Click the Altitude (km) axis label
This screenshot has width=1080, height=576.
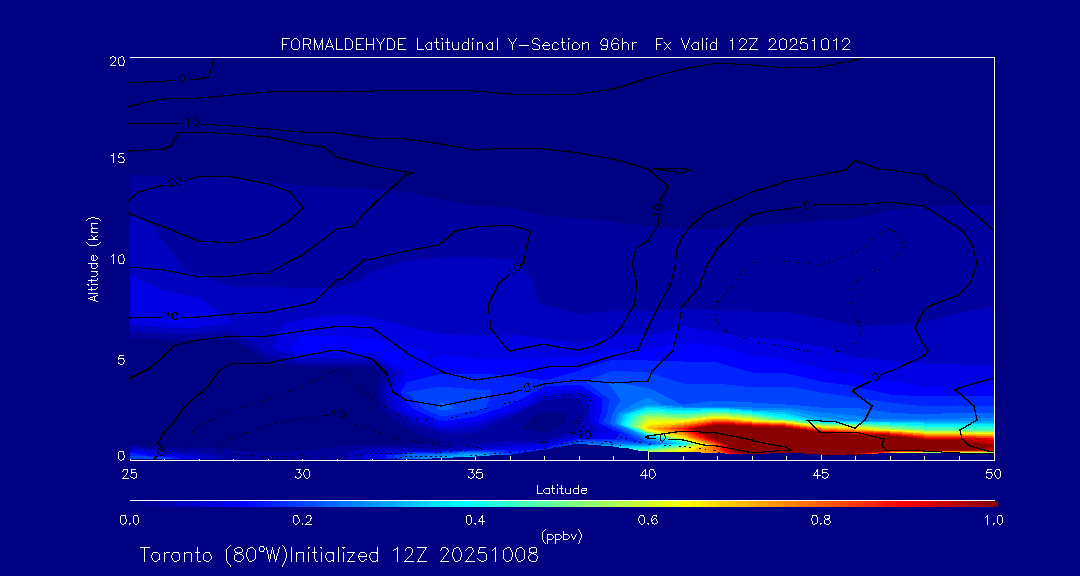coord(93,258)
